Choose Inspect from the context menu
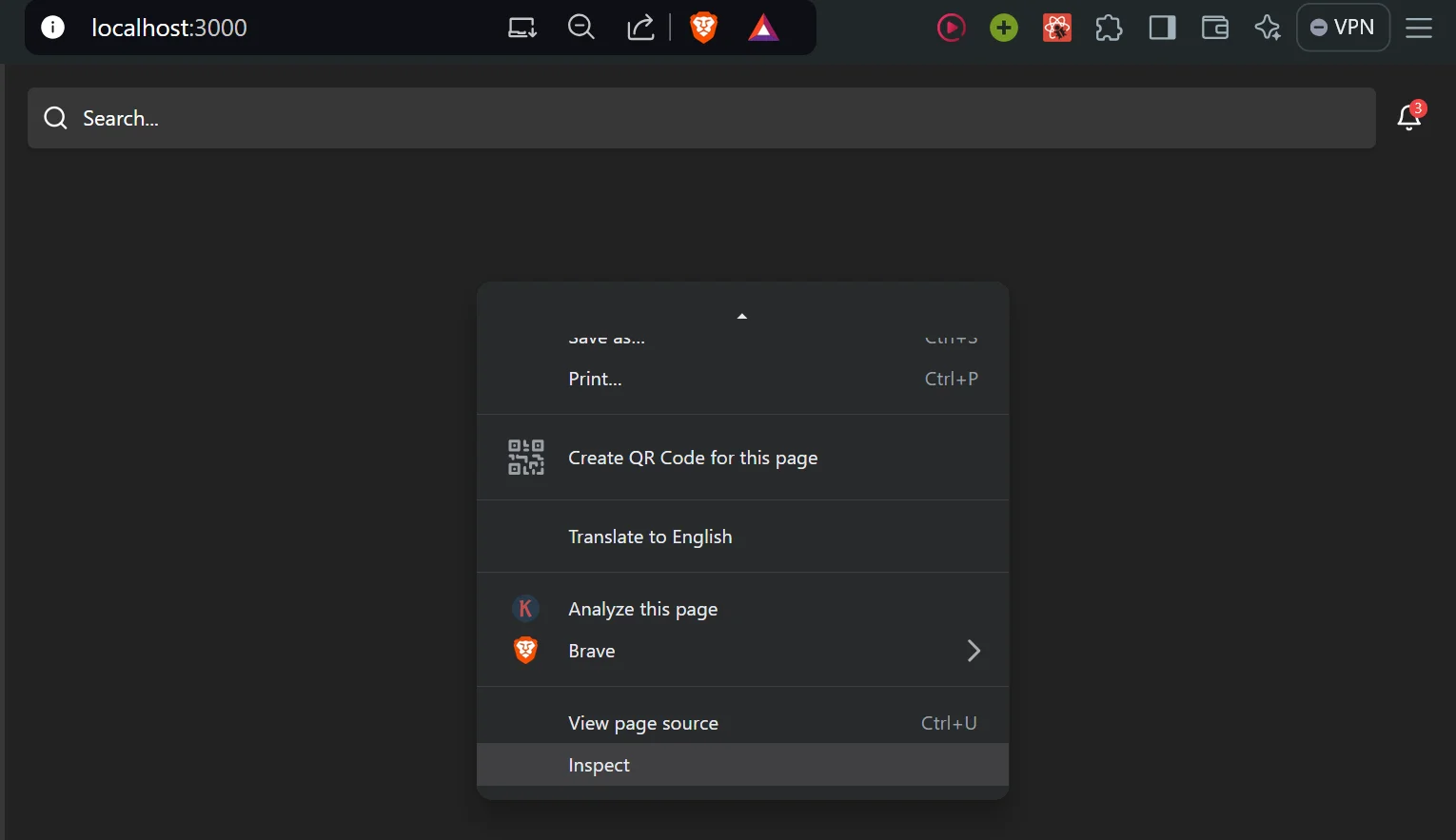 [x=742, y=765]
